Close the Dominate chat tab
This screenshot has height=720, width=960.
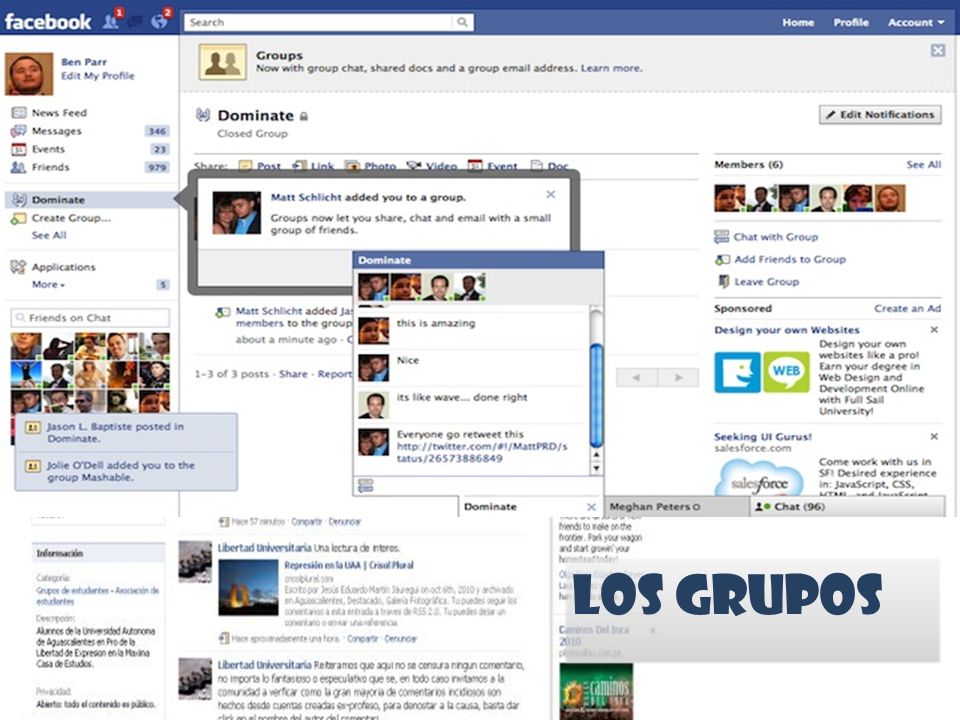point(591,507)
